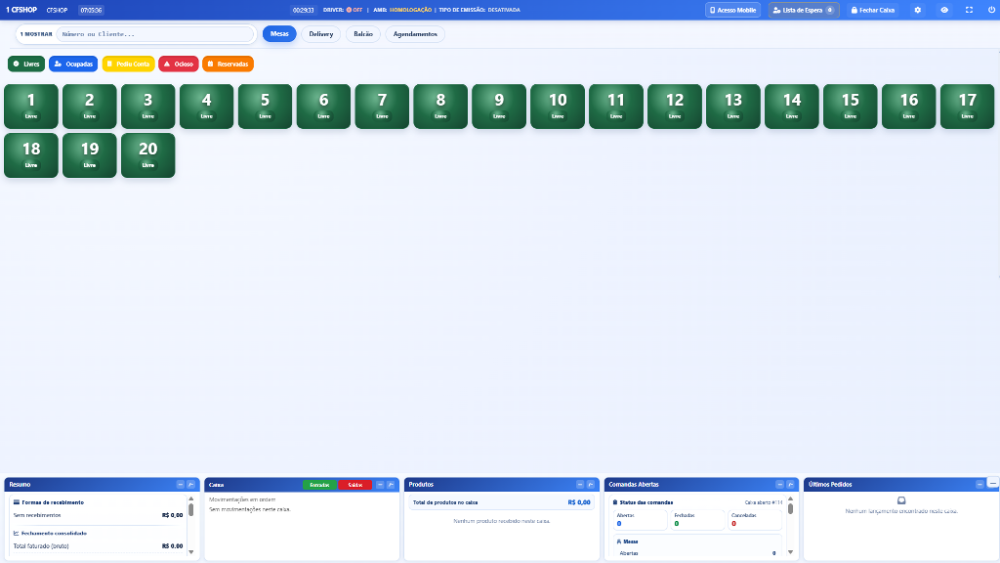The width and height of the screenshot is (1000, 563).
Task: Toggle the Ocupadas status filter
Action: tap(73, 64)
